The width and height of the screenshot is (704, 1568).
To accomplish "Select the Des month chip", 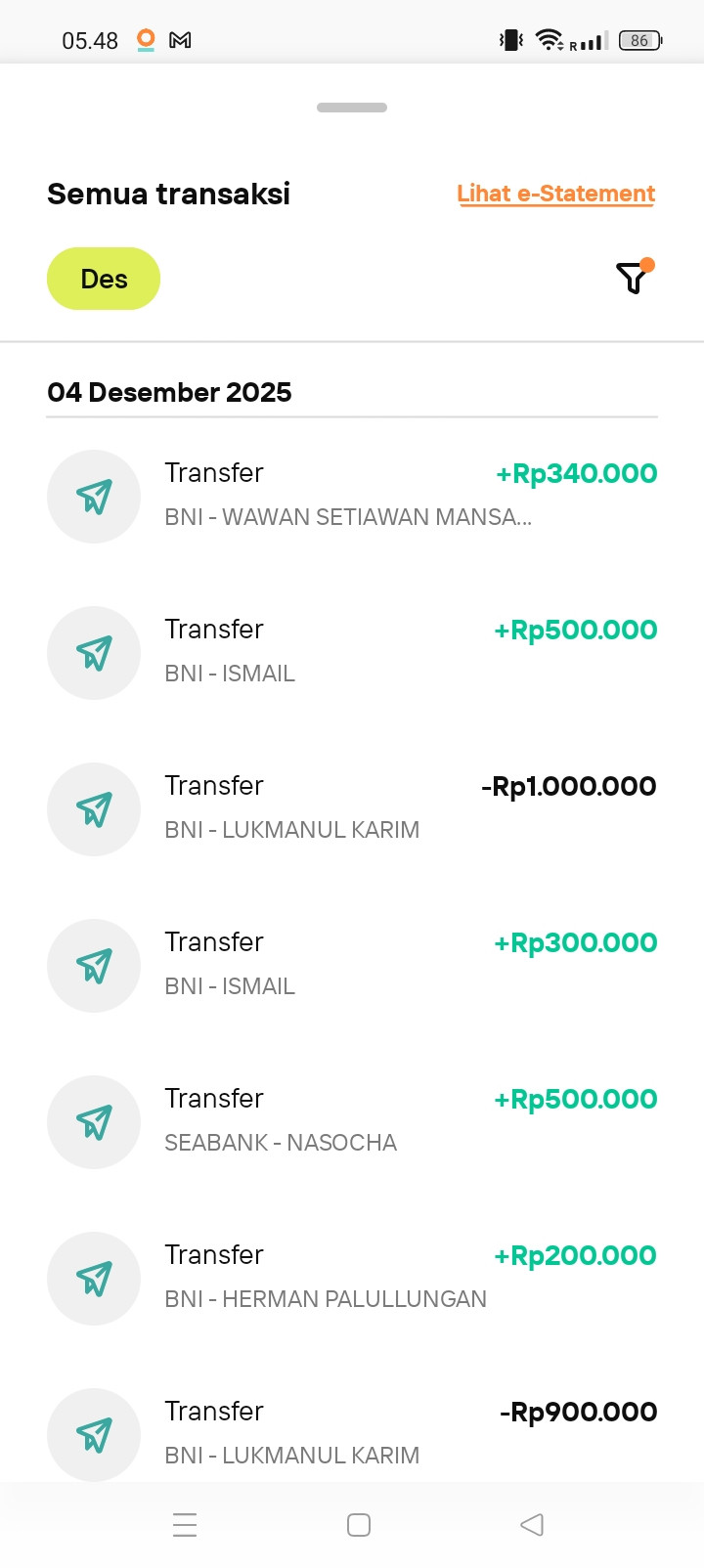I will 104,279.
